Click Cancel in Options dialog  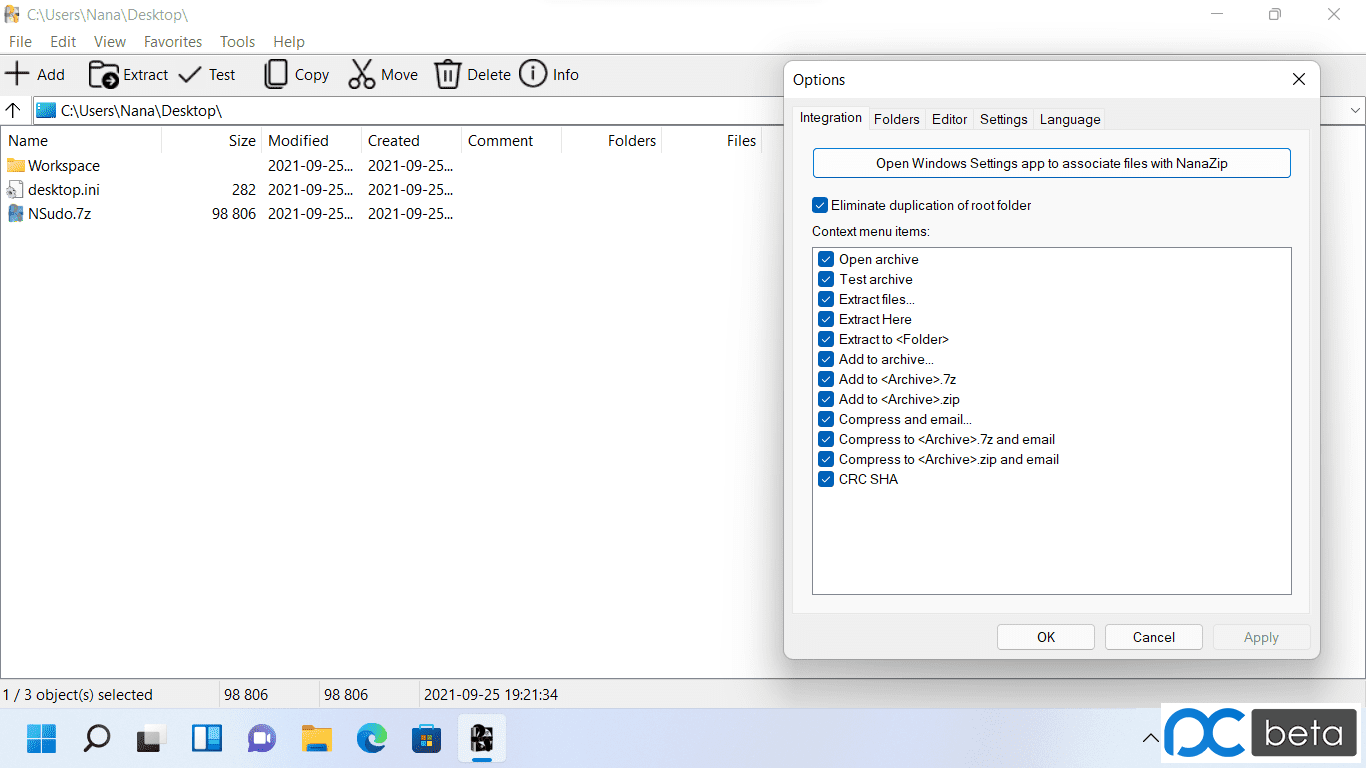tap(1154, 637)
